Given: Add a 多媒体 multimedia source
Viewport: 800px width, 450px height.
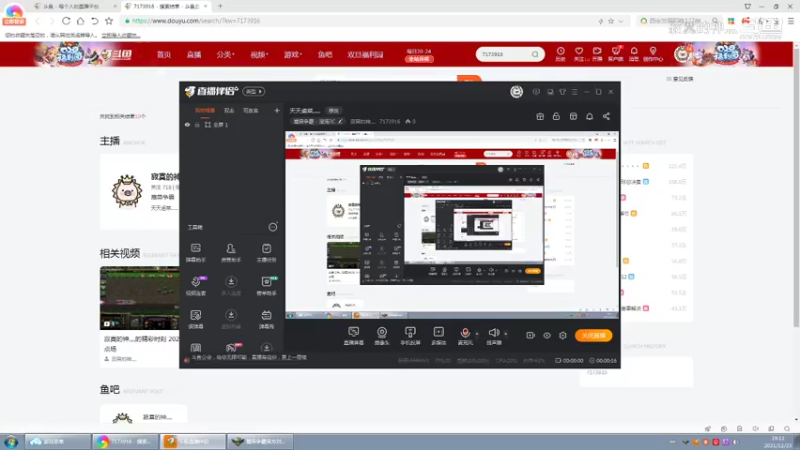Looking at the screenshot, I should [x=438, y=336].
